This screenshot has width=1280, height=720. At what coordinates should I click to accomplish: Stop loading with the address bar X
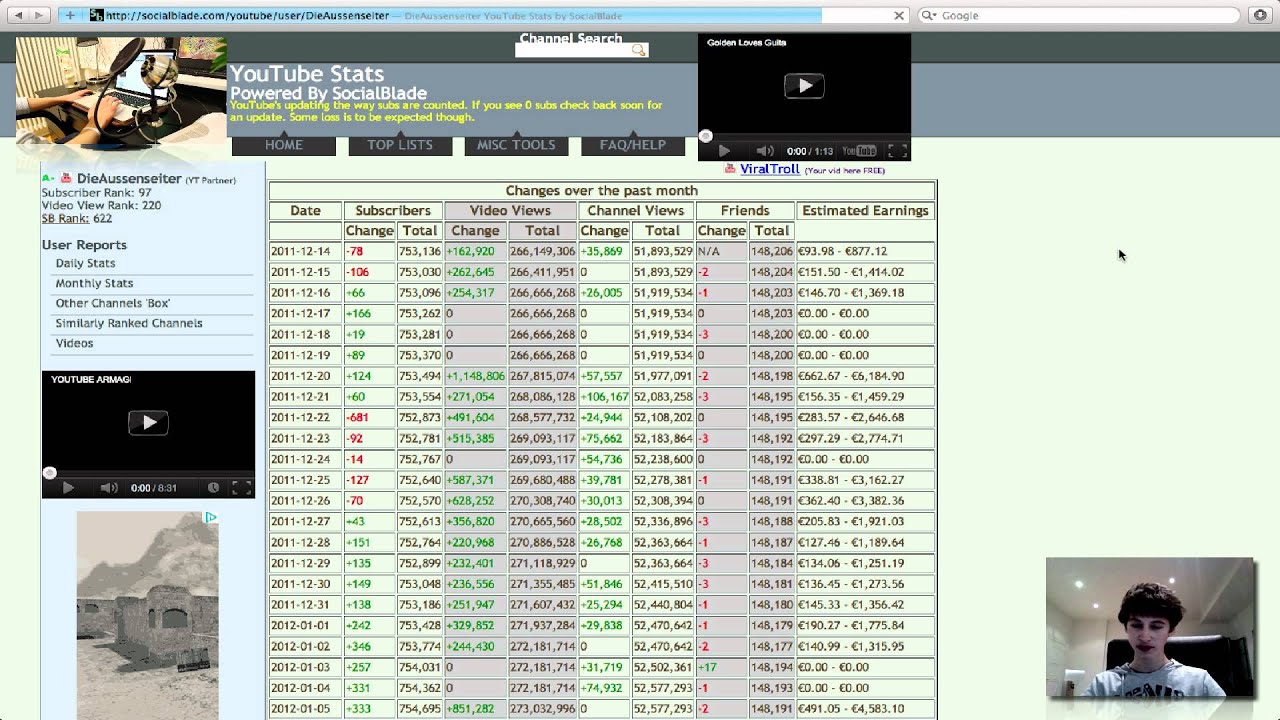pos(899,15)
